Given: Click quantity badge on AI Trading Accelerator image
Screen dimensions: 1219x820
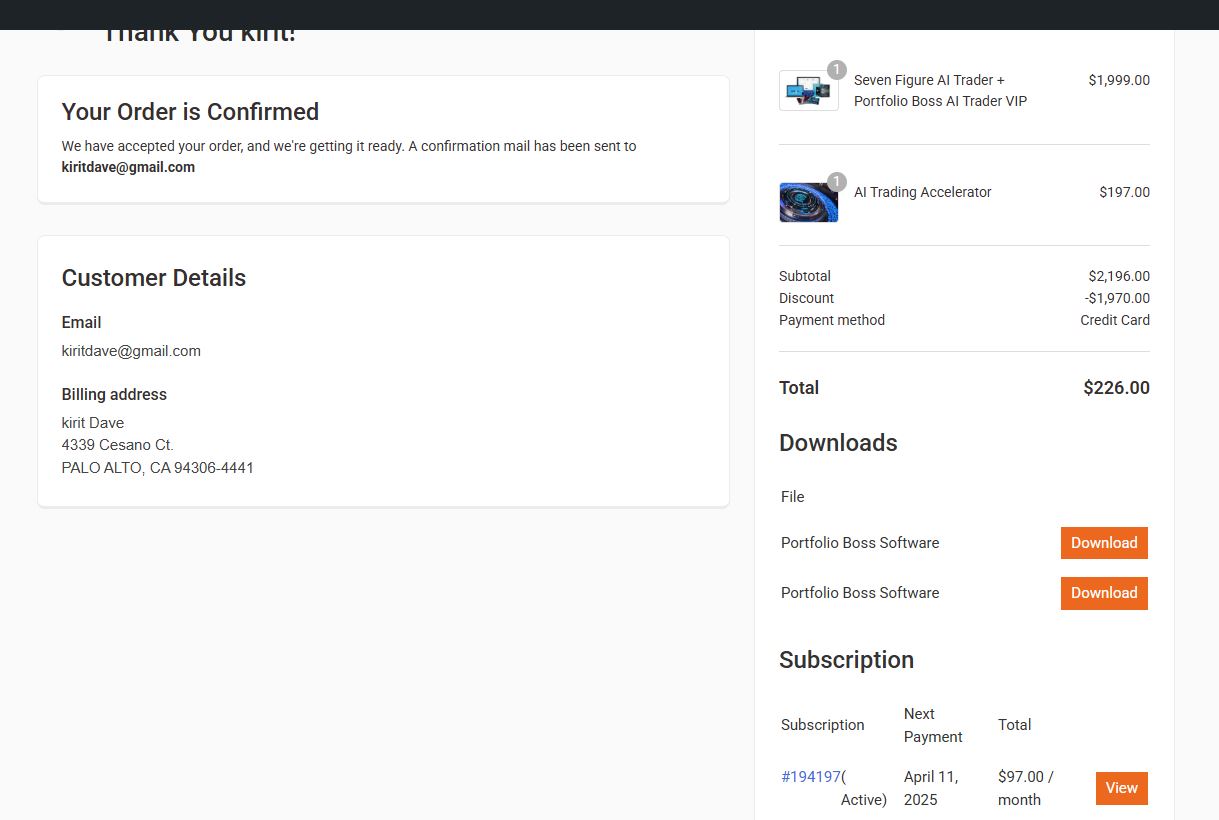Looking at the screenshot, I should [837, 182].
